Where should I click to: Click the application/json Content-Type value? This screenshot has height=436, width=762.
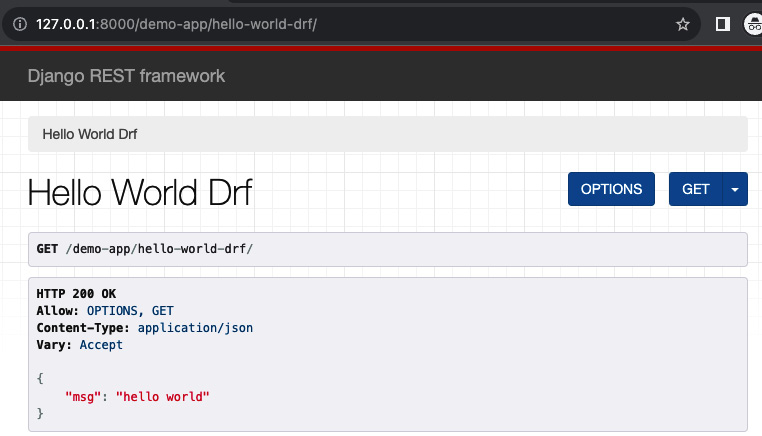[x=195, y=328]
